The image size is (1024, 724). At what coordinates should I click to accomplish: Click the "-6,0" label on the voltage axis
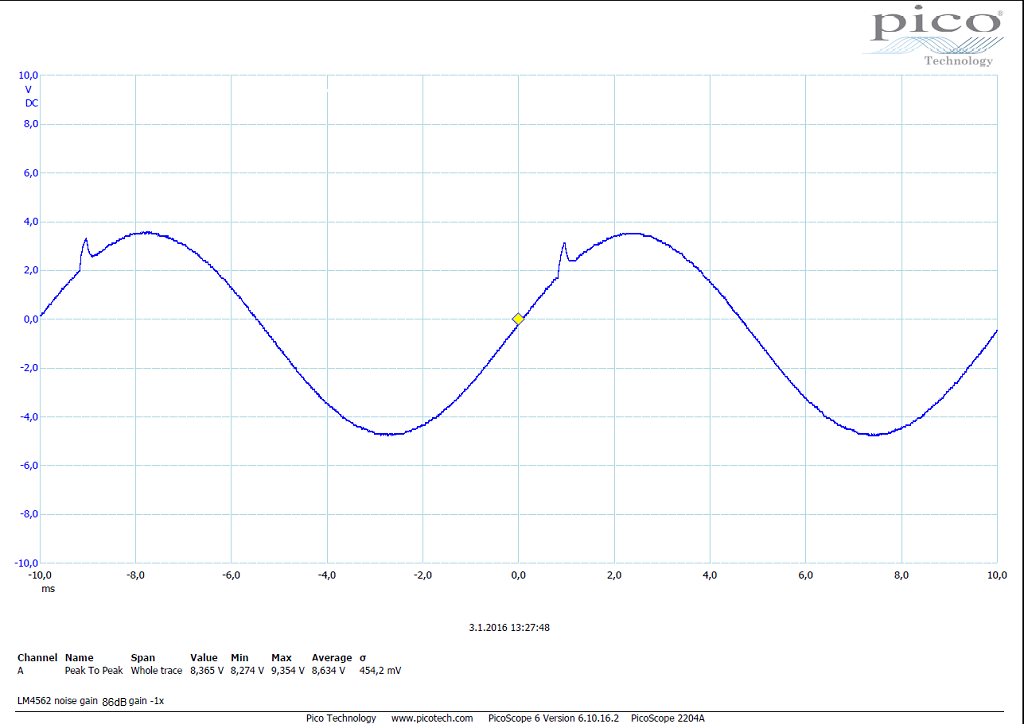(29, 465)
